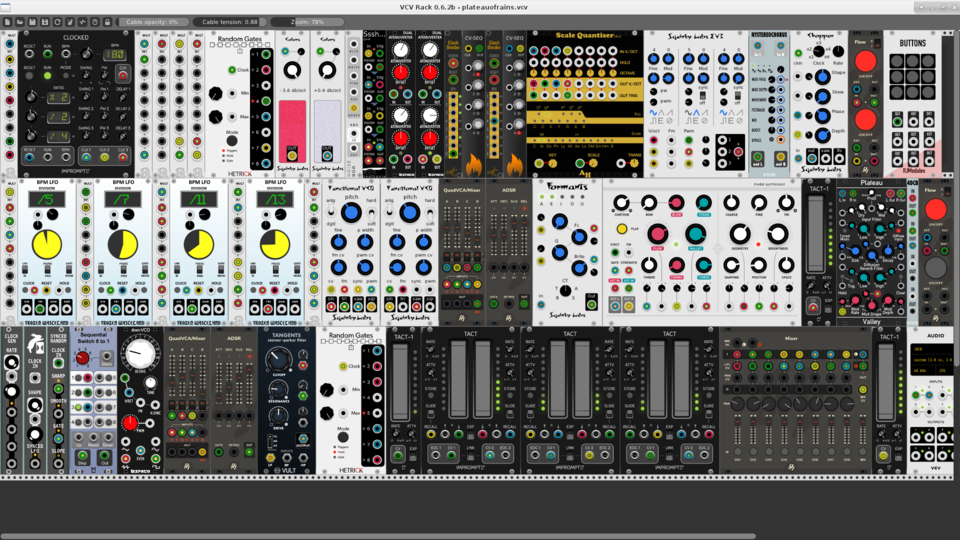Click the Save patch floppy icon
This screenshot has width=960, height=540.
(x=32, y=22)
